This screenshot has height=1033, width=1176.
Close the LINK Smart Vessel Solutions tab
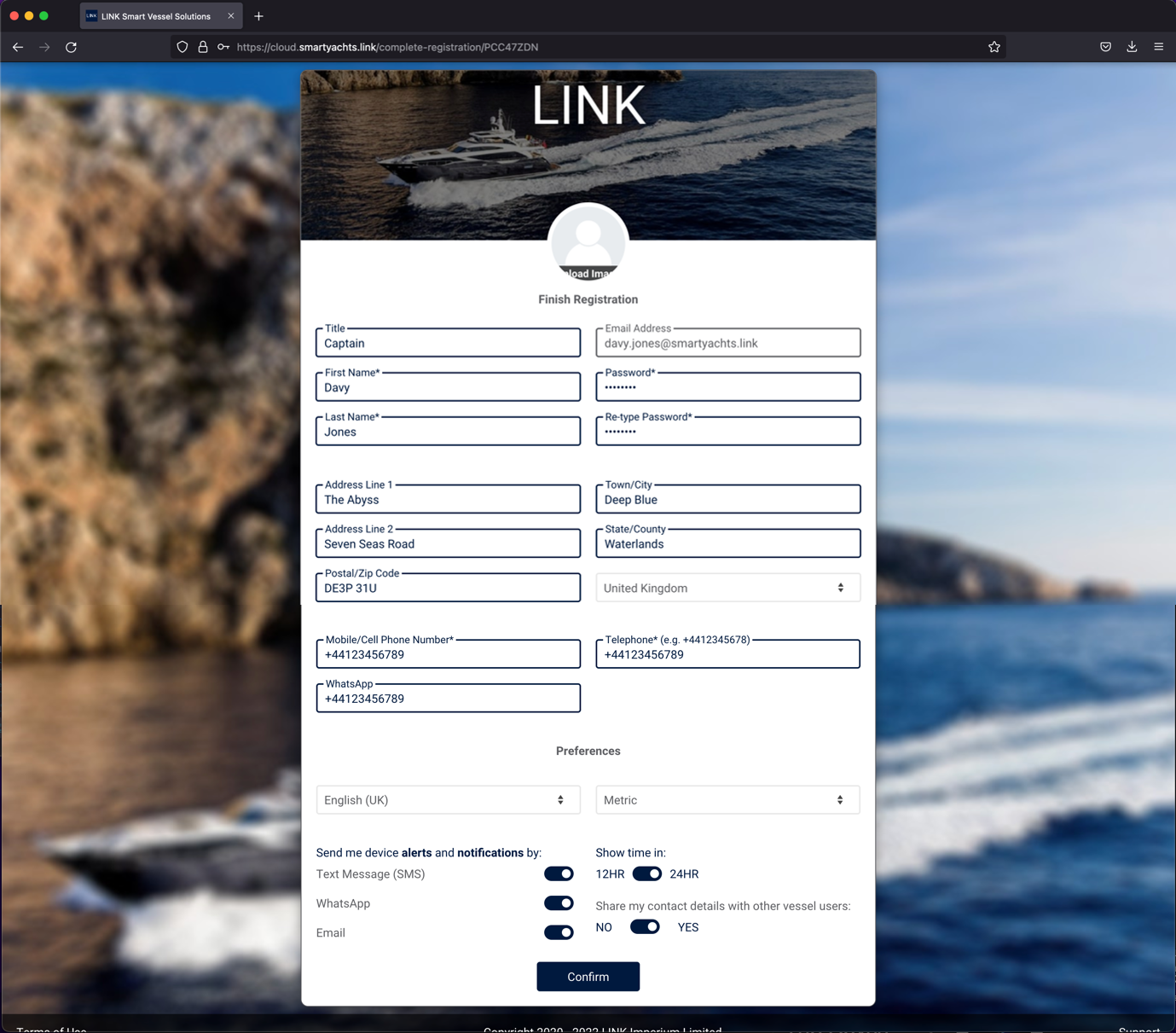(231, 16)
